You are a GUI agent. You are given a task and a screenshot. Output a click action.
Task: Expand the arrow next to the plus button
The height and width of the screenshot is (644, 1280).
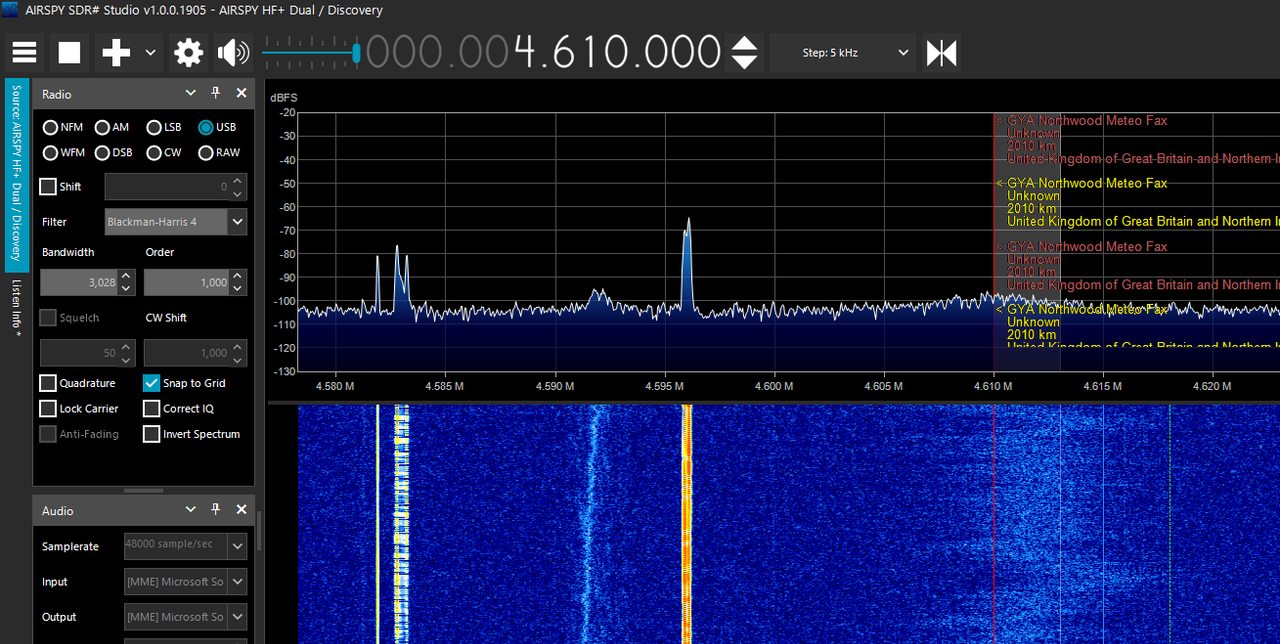[151, 52]
